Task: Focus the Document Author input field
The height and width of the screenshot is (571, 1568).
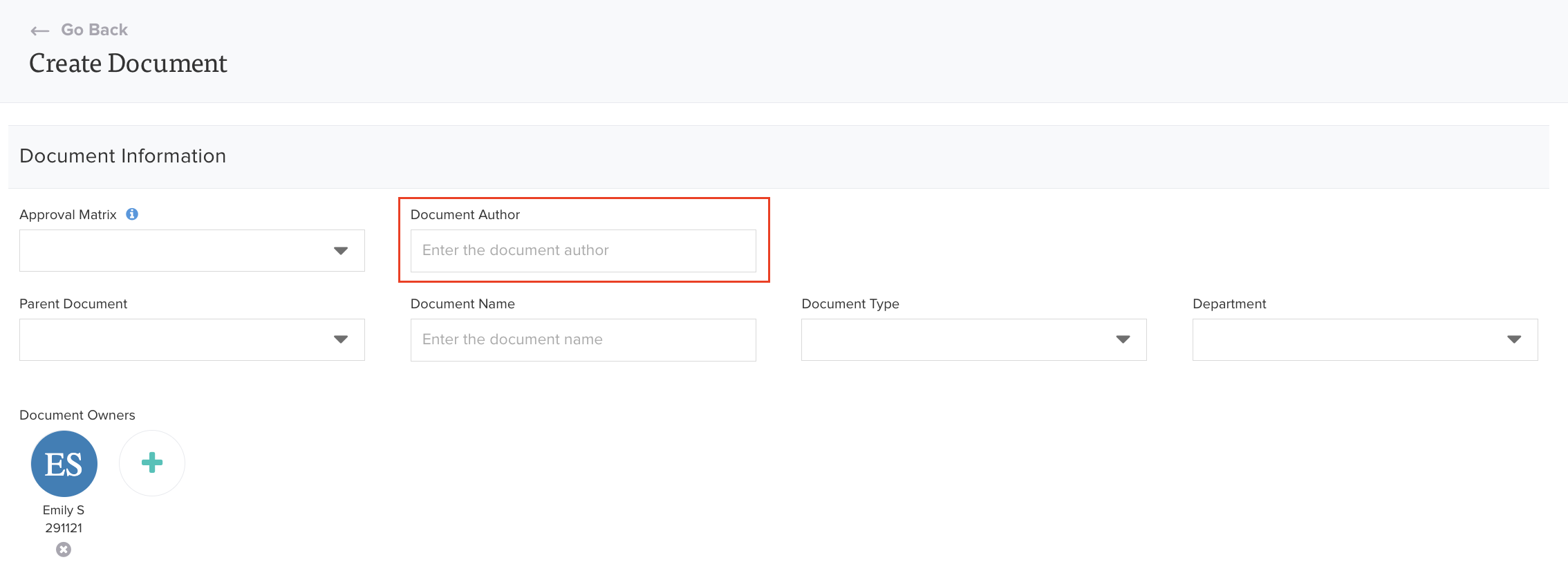Action: (584, 250)
